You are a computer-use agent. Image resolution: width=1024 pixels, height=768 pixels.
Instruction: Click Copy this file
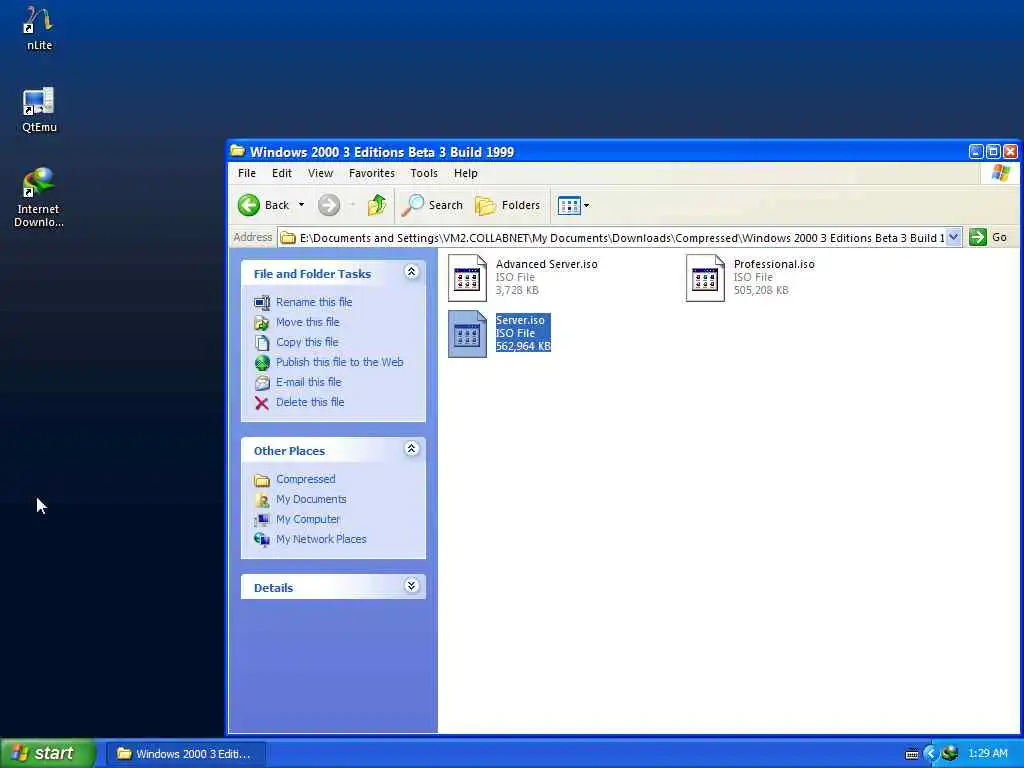tap(307, 342)
